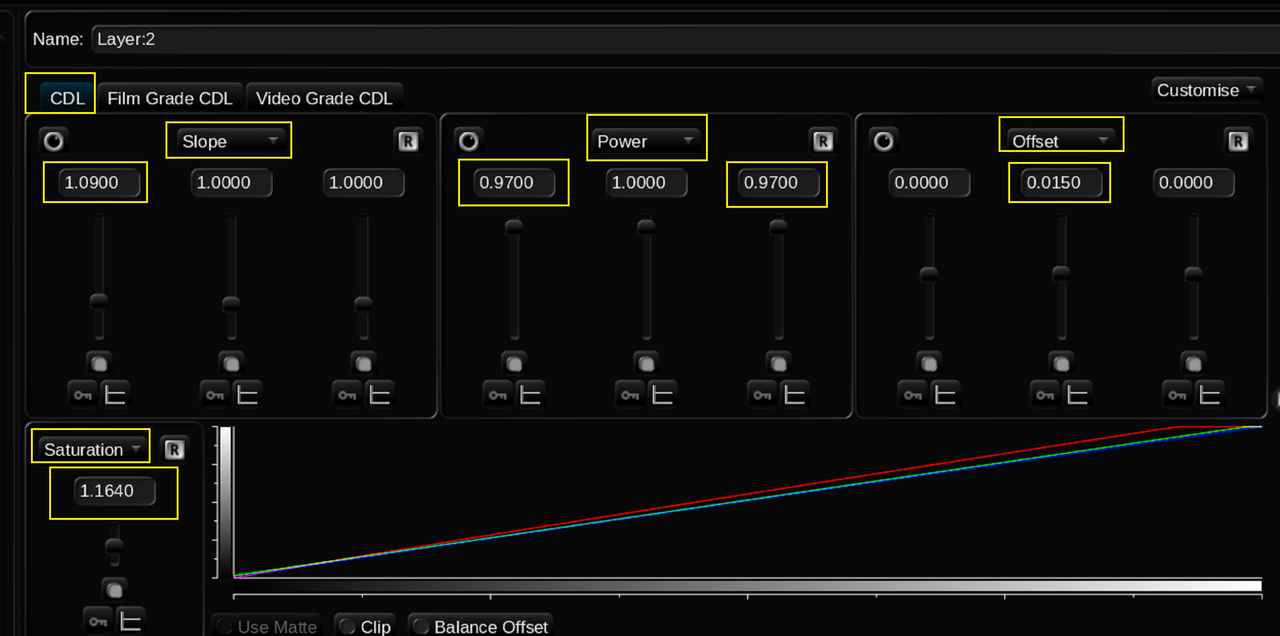
Task: Click the Power red value field
Action: tap(514, 183)
